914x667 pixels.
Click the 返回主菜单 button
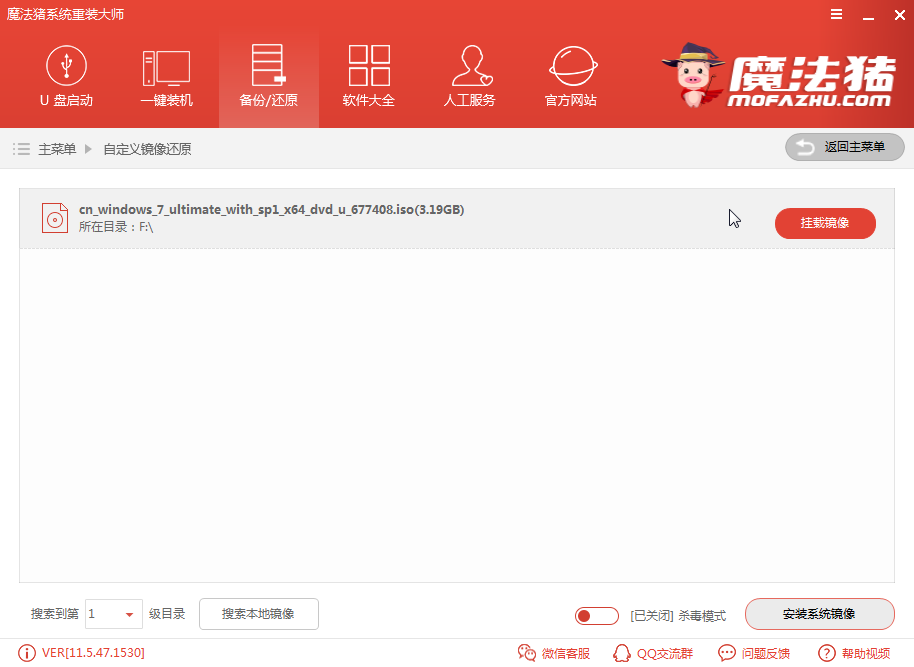coord(844,147)
